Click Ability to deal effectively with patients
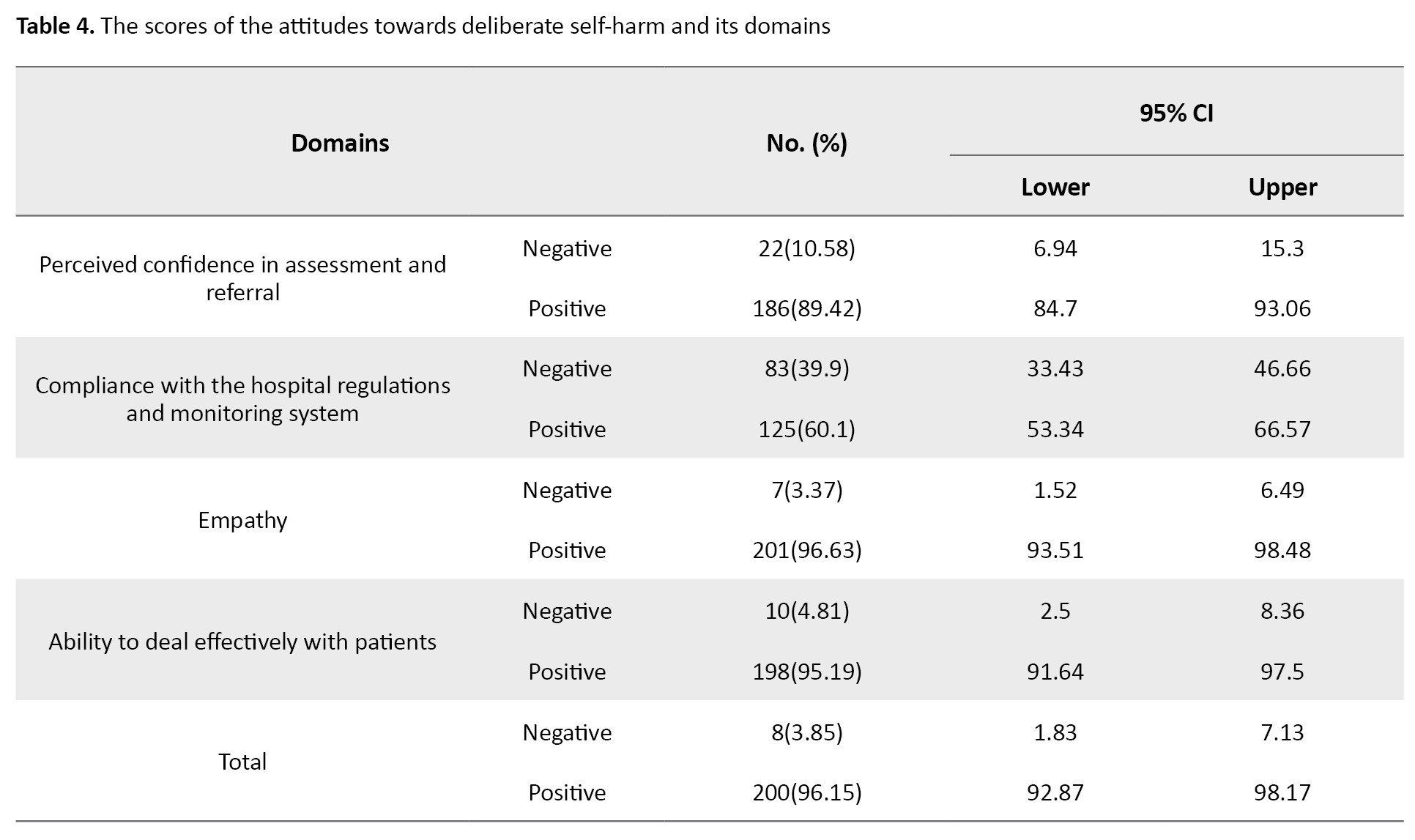Image resolution: width=1415 pixels, height=840 pixels. tap(242, 642)
